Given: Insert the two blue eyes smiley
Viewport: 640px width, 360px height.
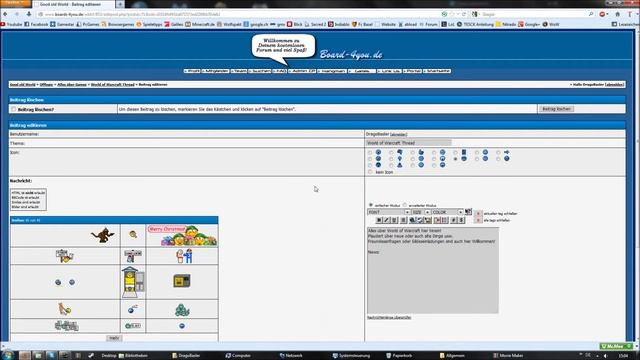Looking at the screenshot, I should (x=65, y=282).
